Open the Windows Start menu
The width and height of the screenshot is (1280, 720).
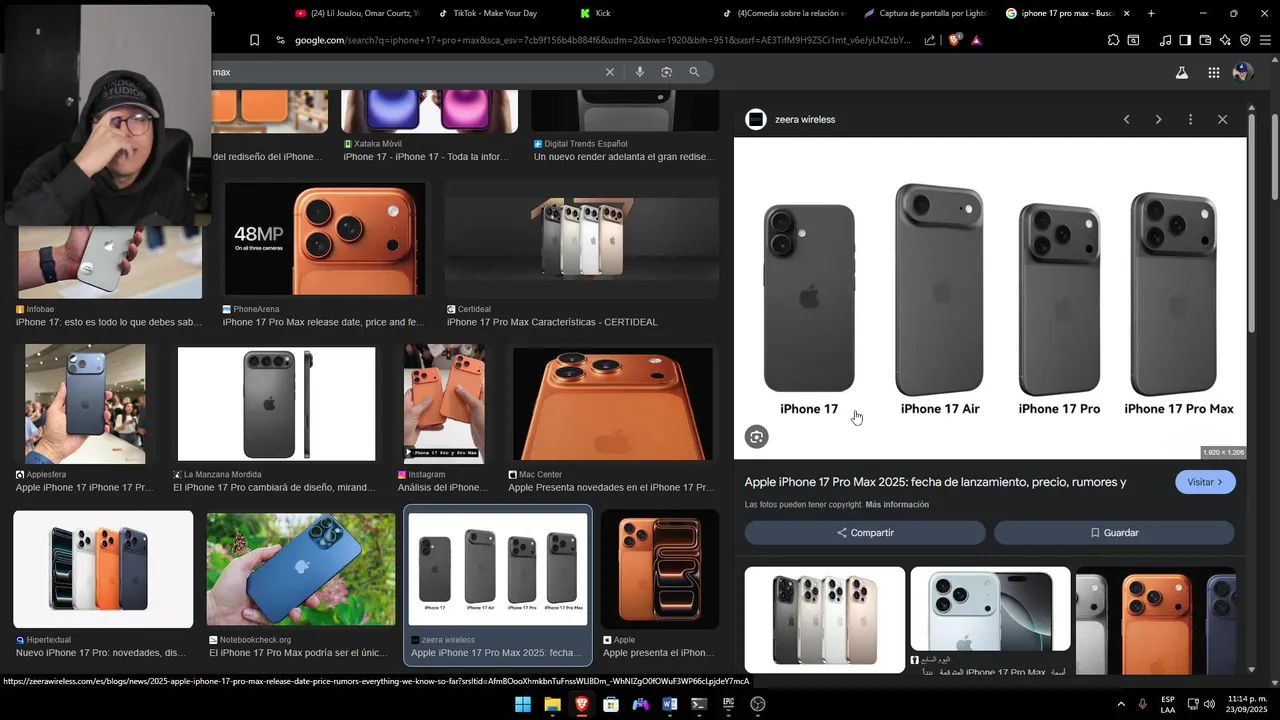point(523,704)
